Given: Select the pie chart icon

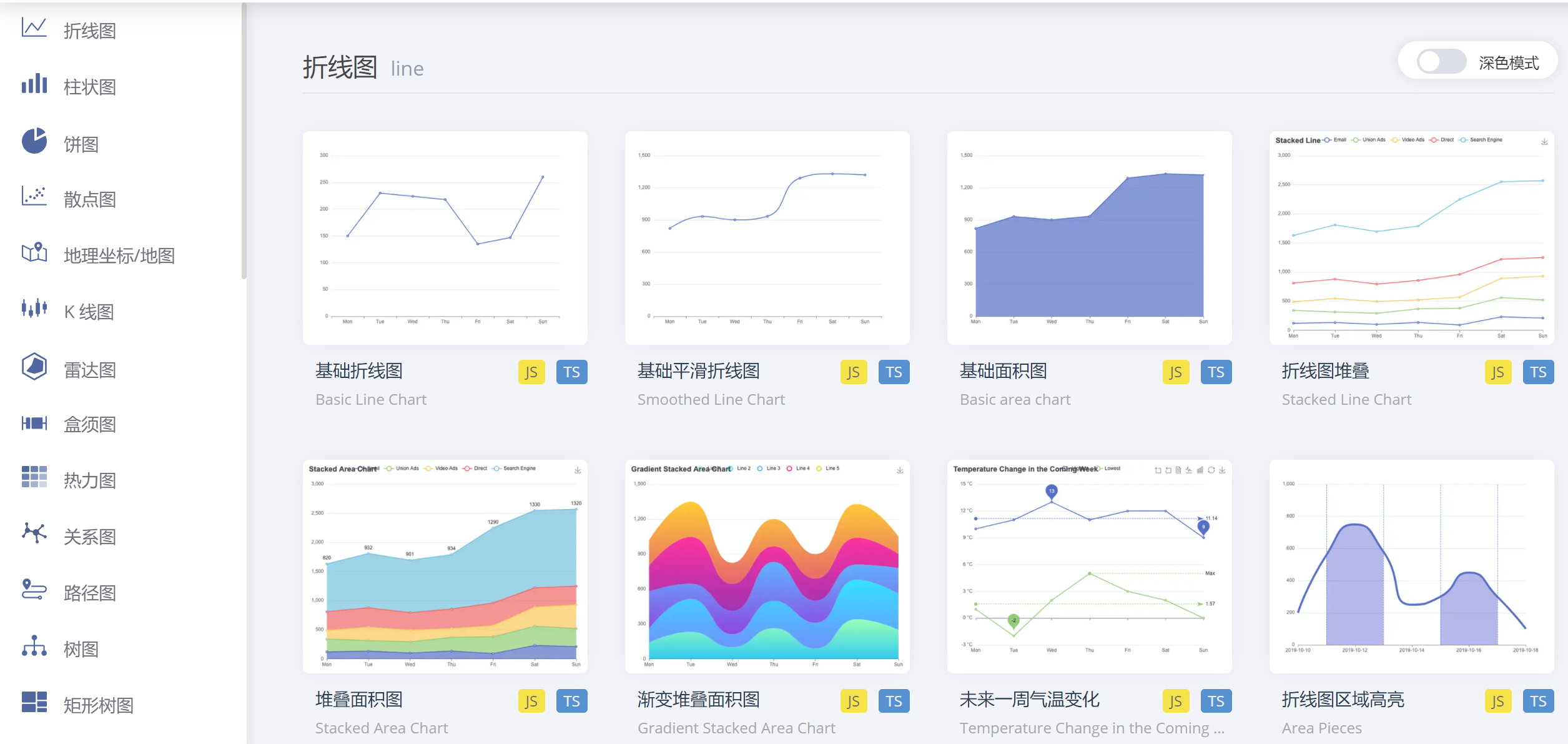Looking at the screenshot, I should (34, 141).
